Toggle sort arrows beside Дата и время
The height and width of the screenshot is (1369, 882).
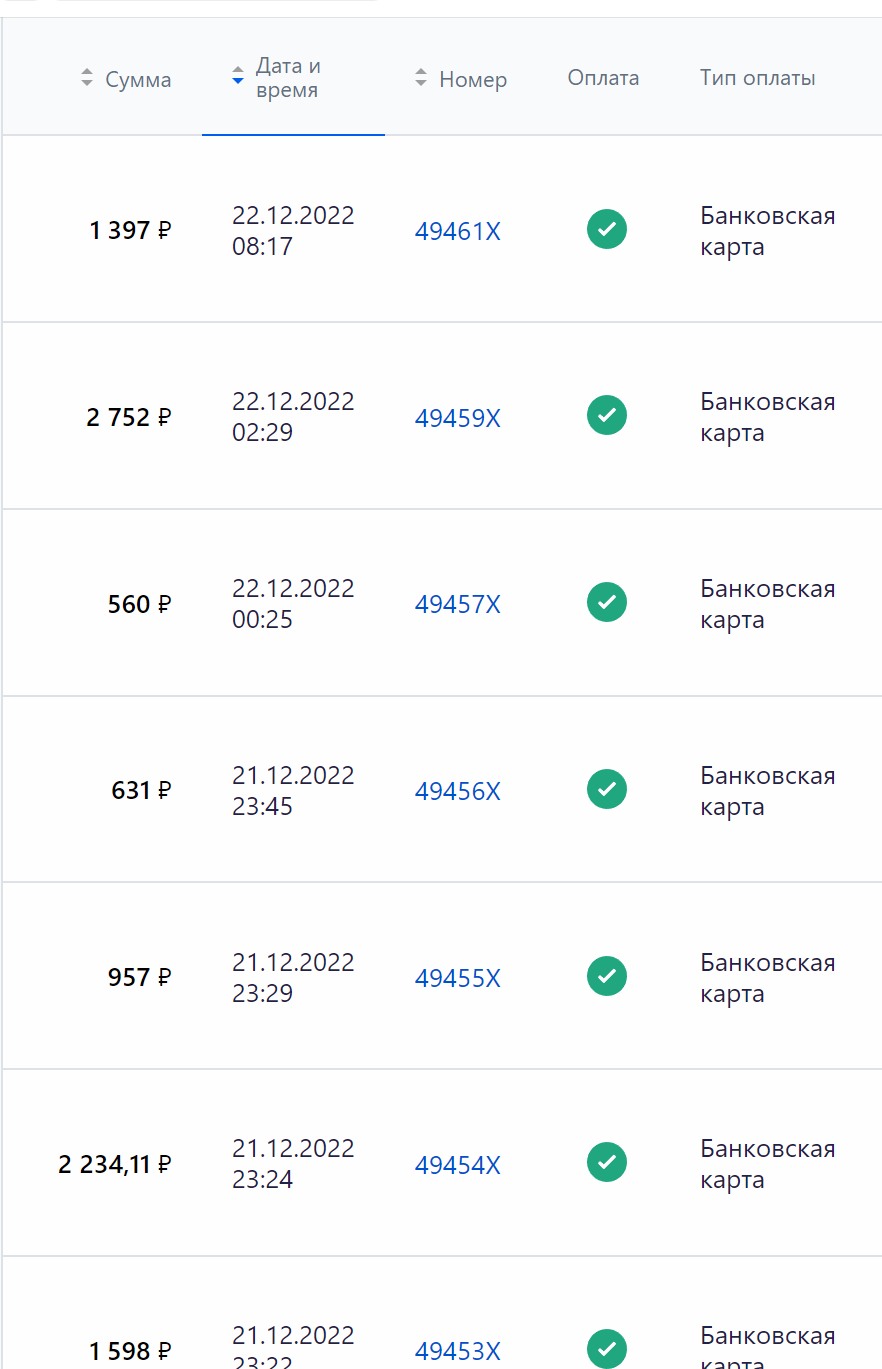pyautogui.click(x=238, y=76)
